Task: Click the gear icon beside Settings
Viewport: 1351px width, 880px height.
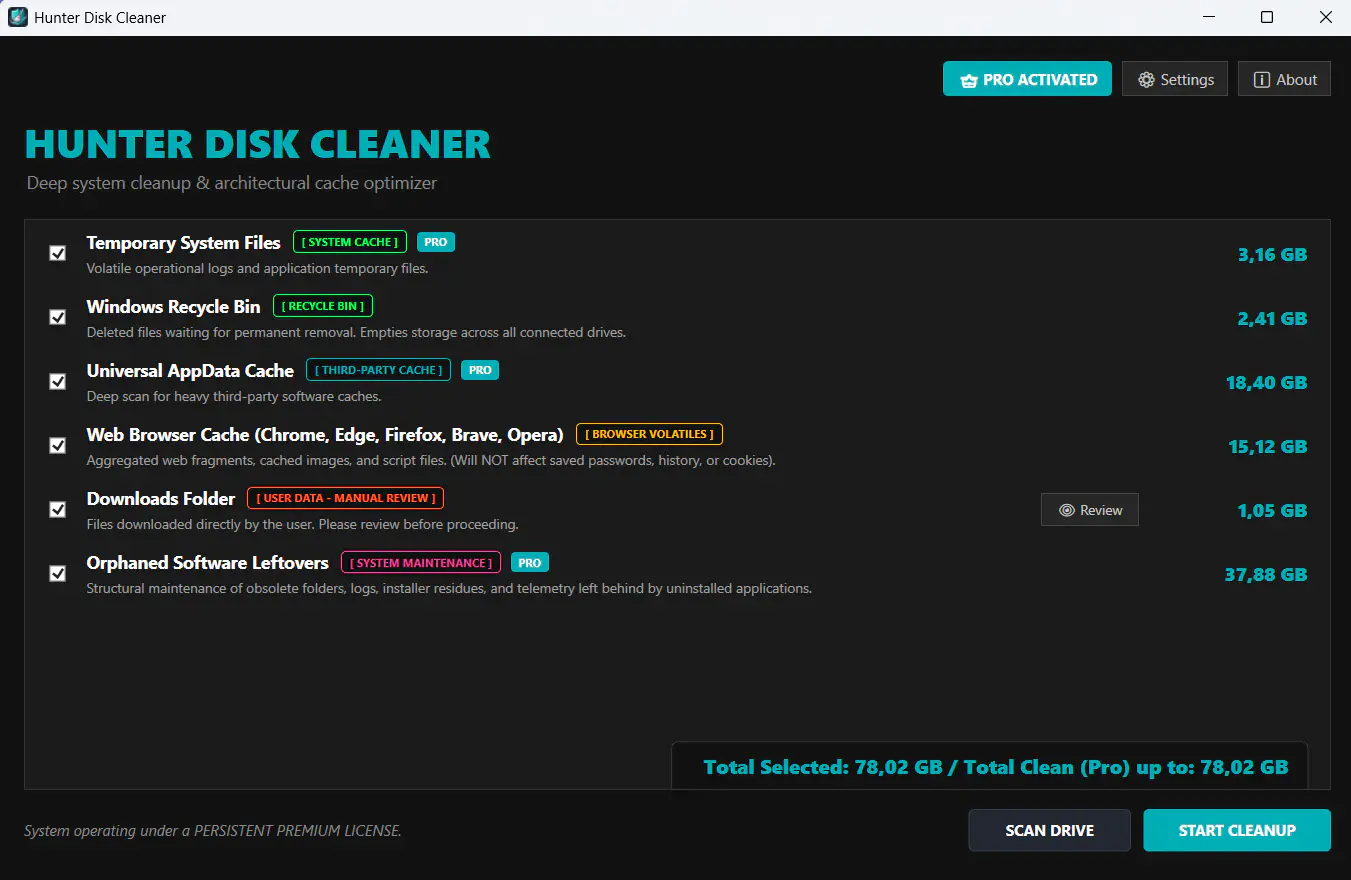Action: click(1146, 80)
